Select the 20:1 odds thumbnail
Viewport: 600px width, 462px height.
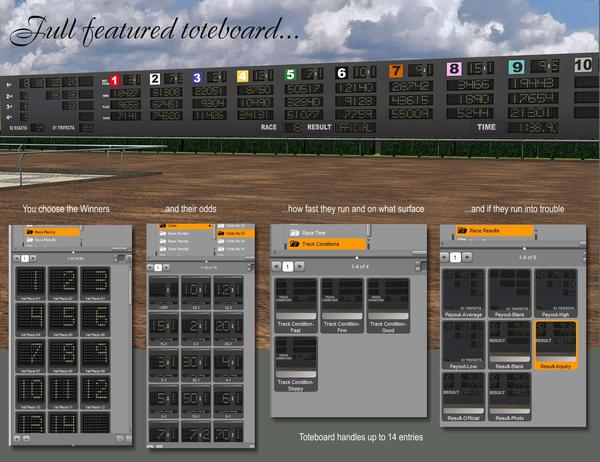click(228, 329)
